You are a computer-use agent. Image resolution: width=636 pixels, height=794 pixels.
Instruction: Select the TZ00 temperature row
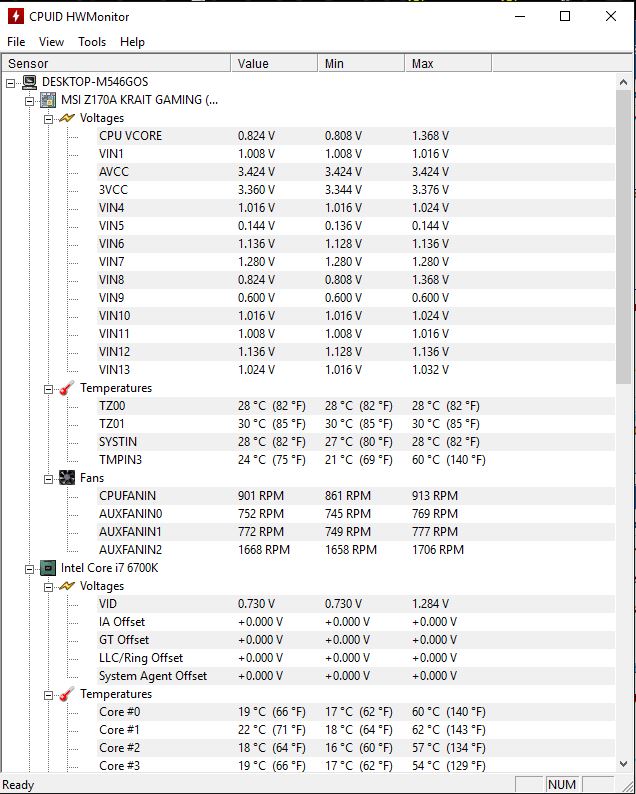(x=356, y=406)
